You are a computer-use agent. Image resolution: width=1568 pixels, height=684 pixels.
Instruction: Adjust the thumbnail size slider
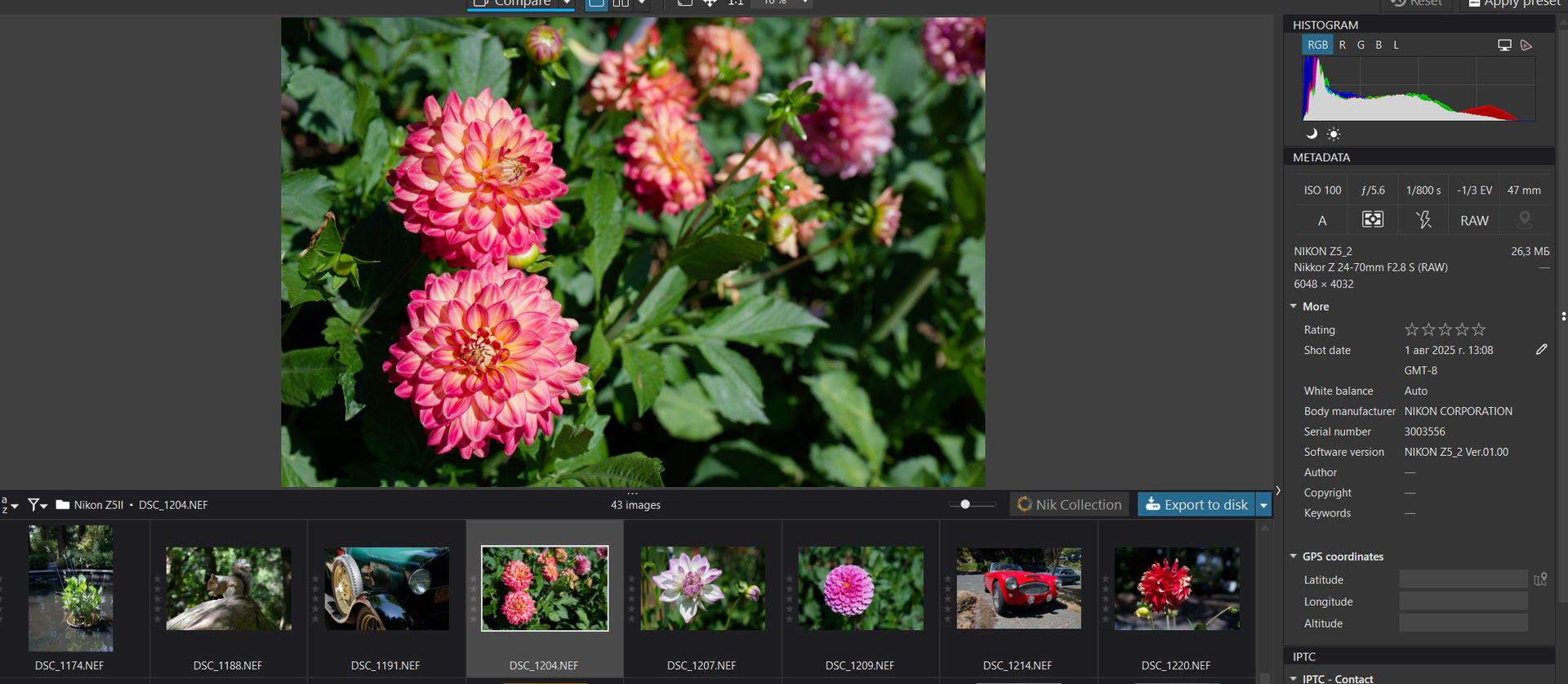(965, 505)
